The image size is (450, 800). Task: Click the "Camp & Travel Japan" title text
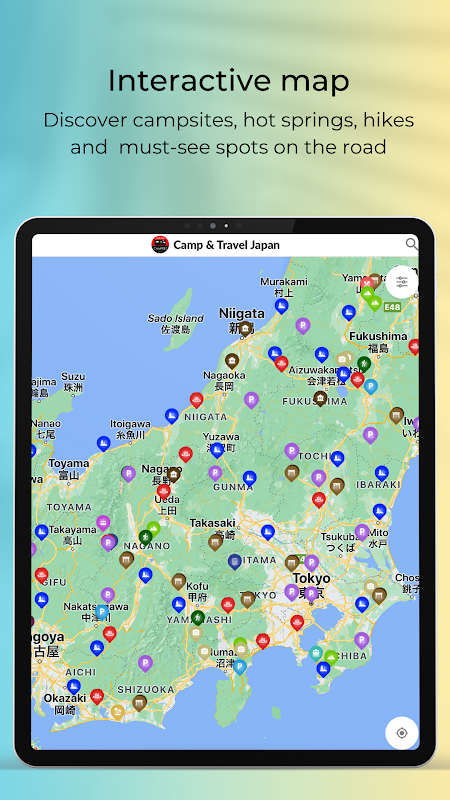[x=227, y=245]
